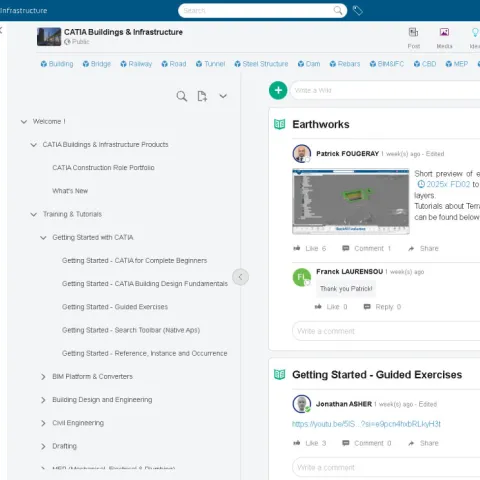
Task: Open the search icon above the wiki tree
Action: pyautogui.click(x=182, y=96)
